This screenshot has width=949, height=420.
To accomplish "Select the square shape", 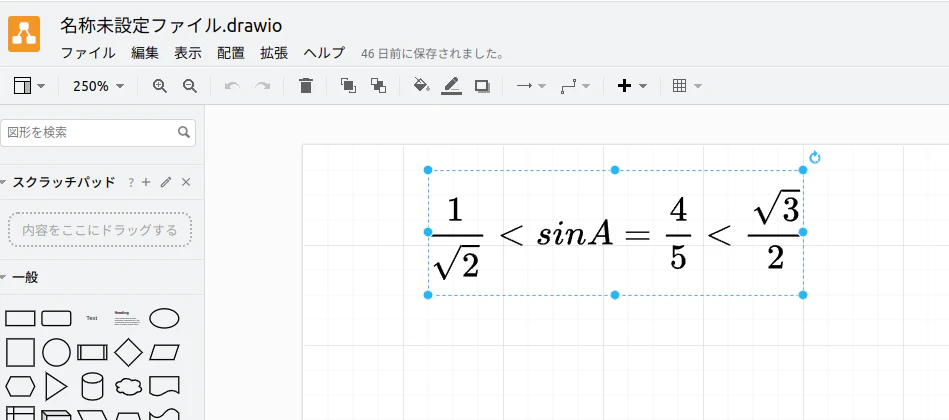I will pos(20,352).
